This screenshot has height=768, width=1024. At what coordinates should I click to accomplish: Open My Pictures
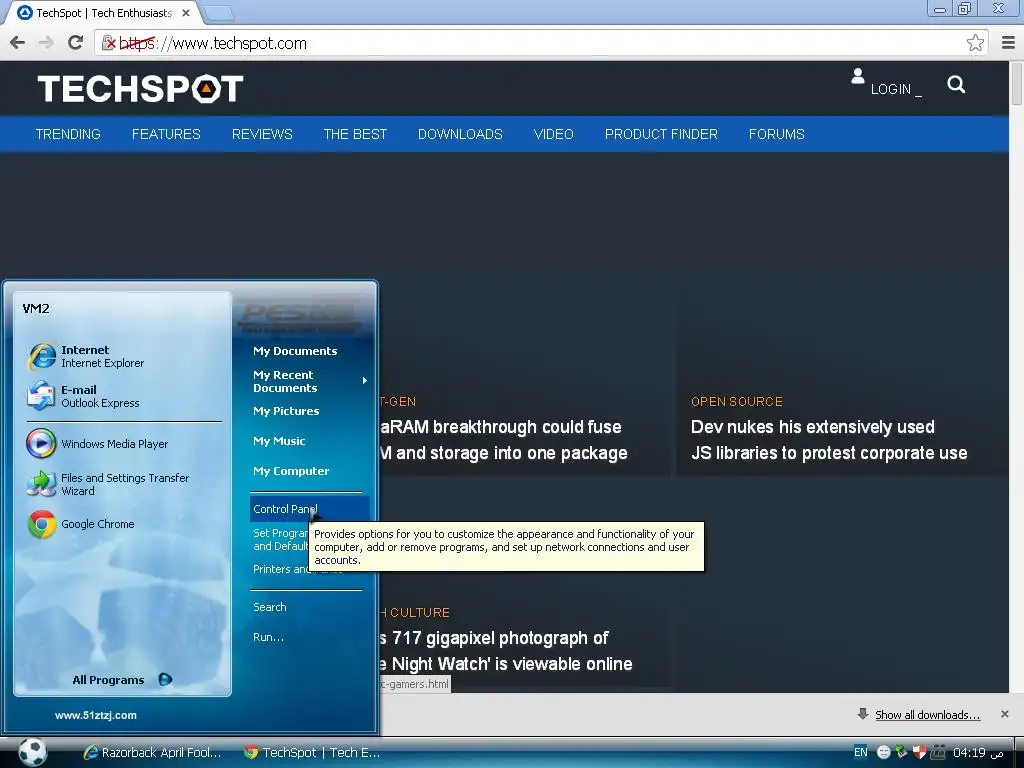(286, 411)
